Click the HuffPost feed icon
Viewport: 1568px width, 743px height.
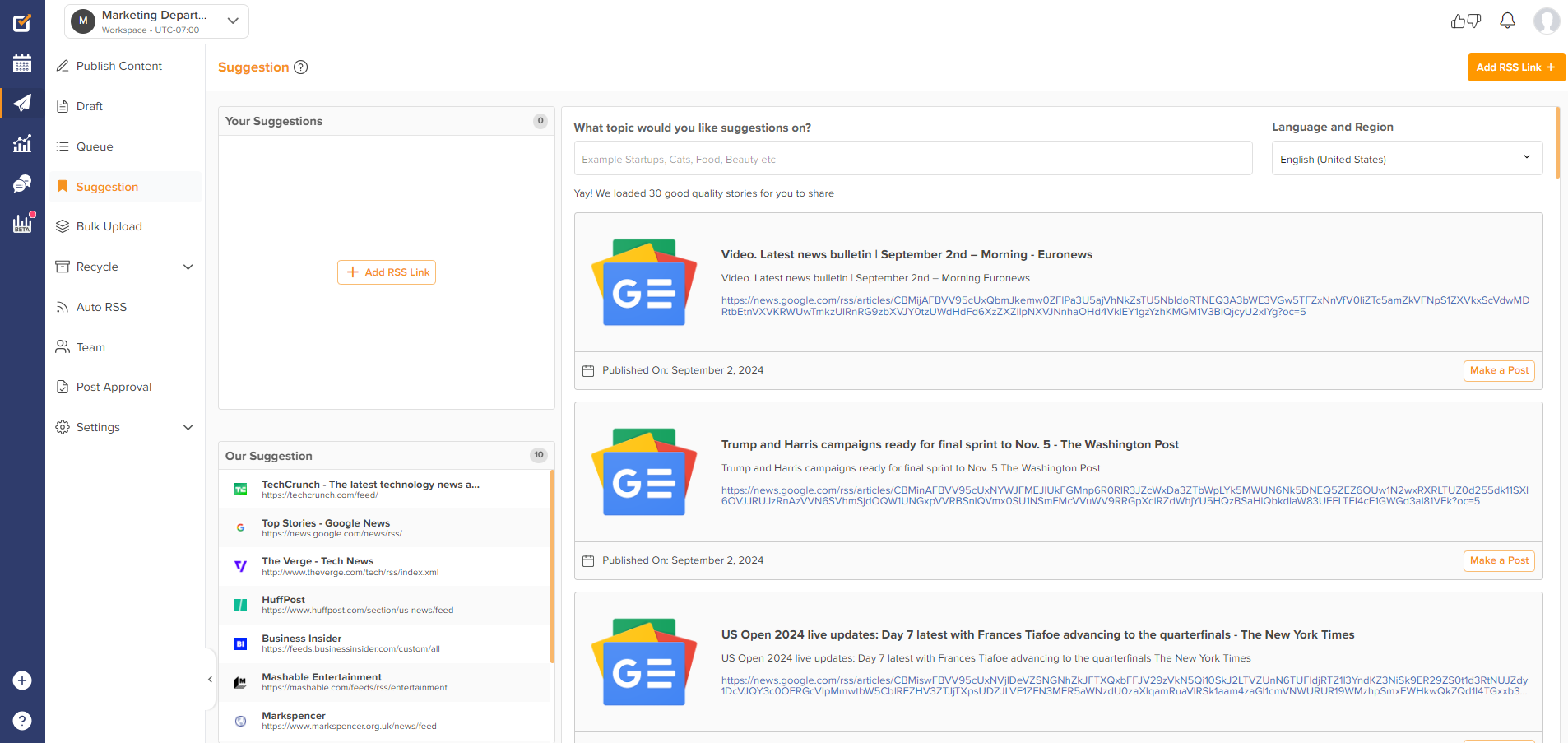(240, 605)
